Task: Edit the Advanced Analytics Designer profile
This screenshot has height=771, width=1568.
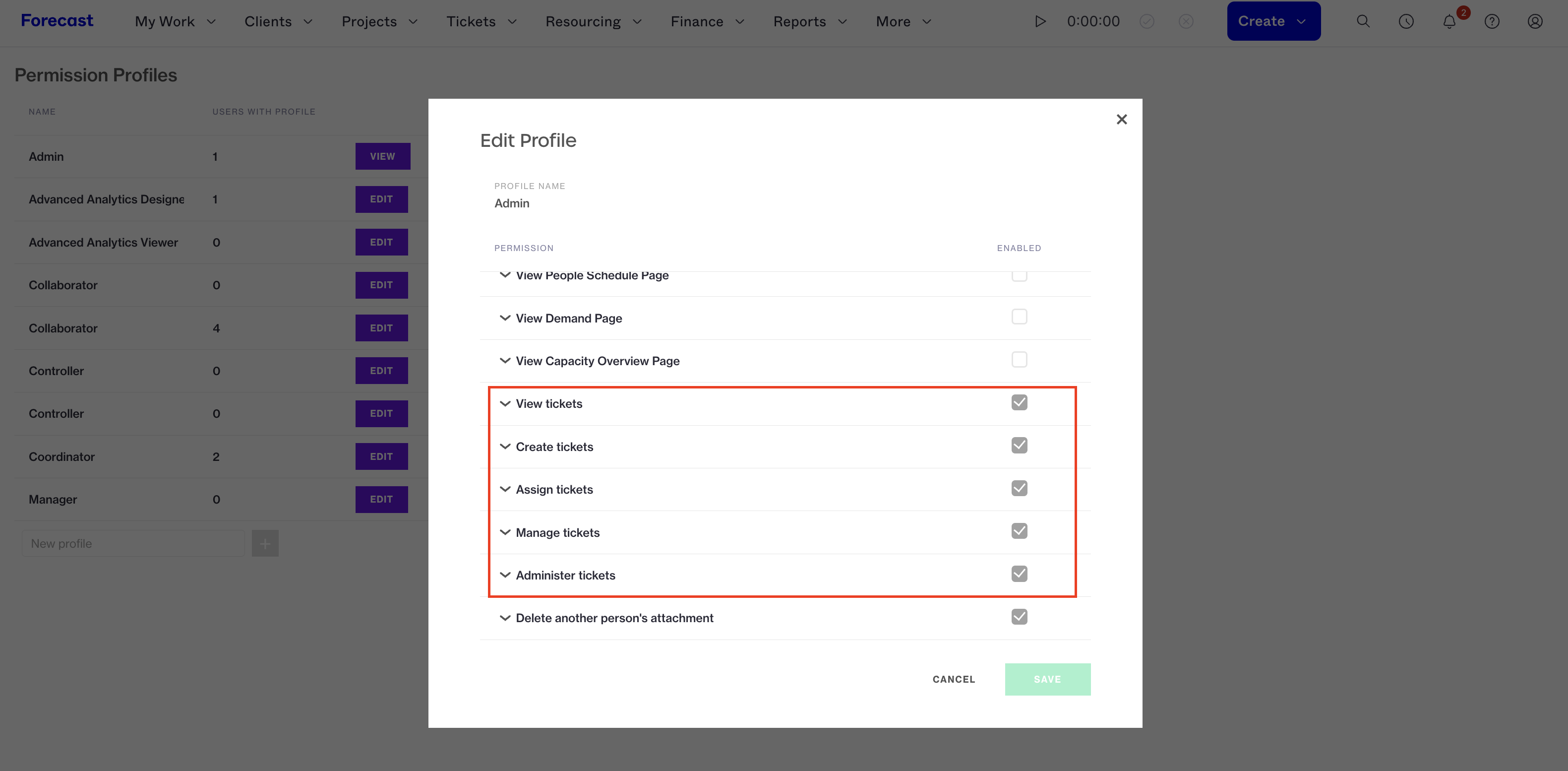Action: pyautogui.click(x=382, y=199)
